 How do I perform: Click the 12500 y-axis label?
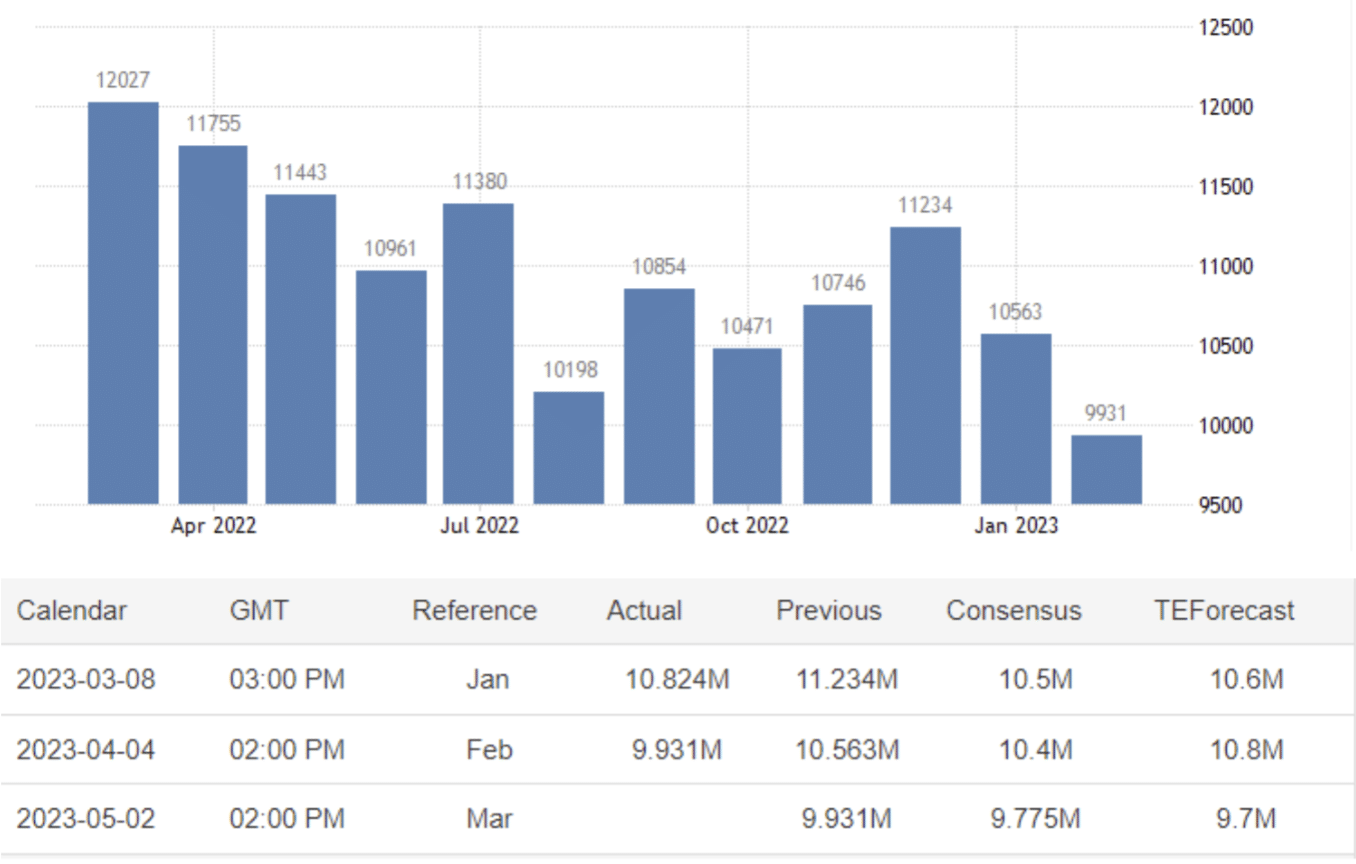(1225, 28)
